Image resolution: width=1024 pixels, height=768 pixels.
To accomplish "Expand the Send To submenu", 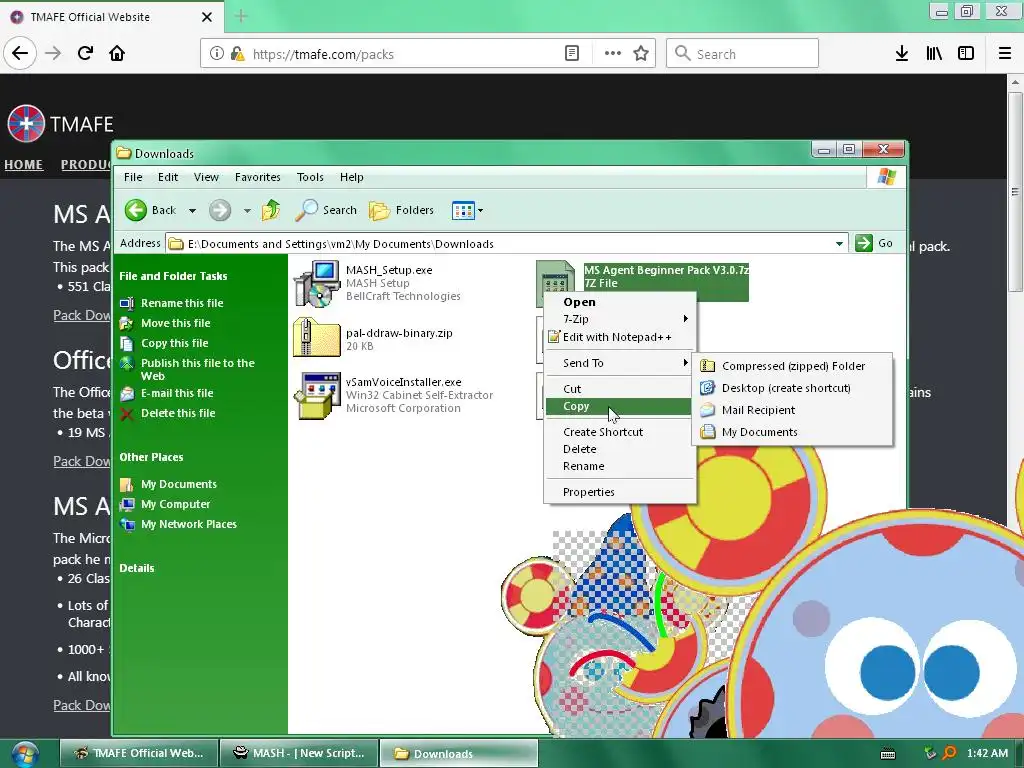I will pyautogui.click(x=620, y=363).
